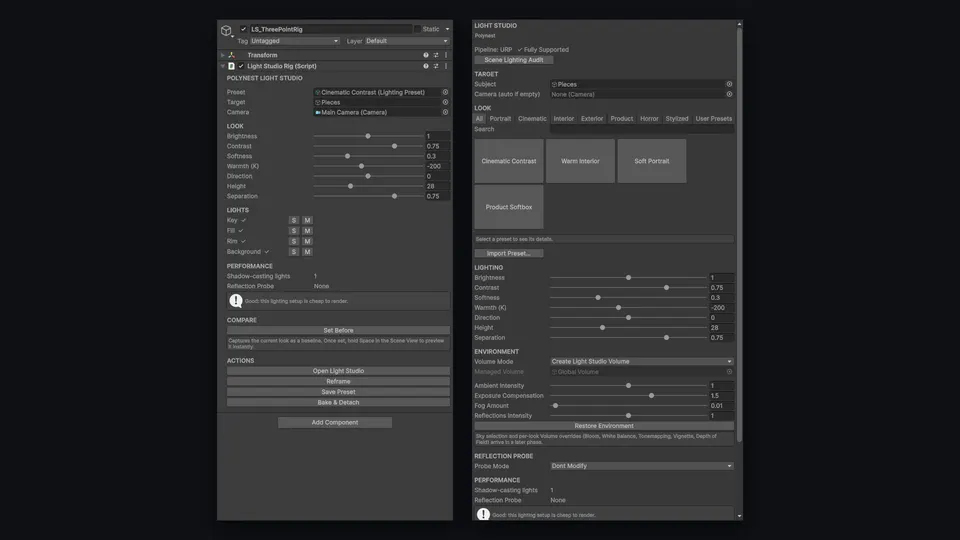Viewport: 960px width, 540px height.
Task: Solo the Background light
Action: (294, 252)
